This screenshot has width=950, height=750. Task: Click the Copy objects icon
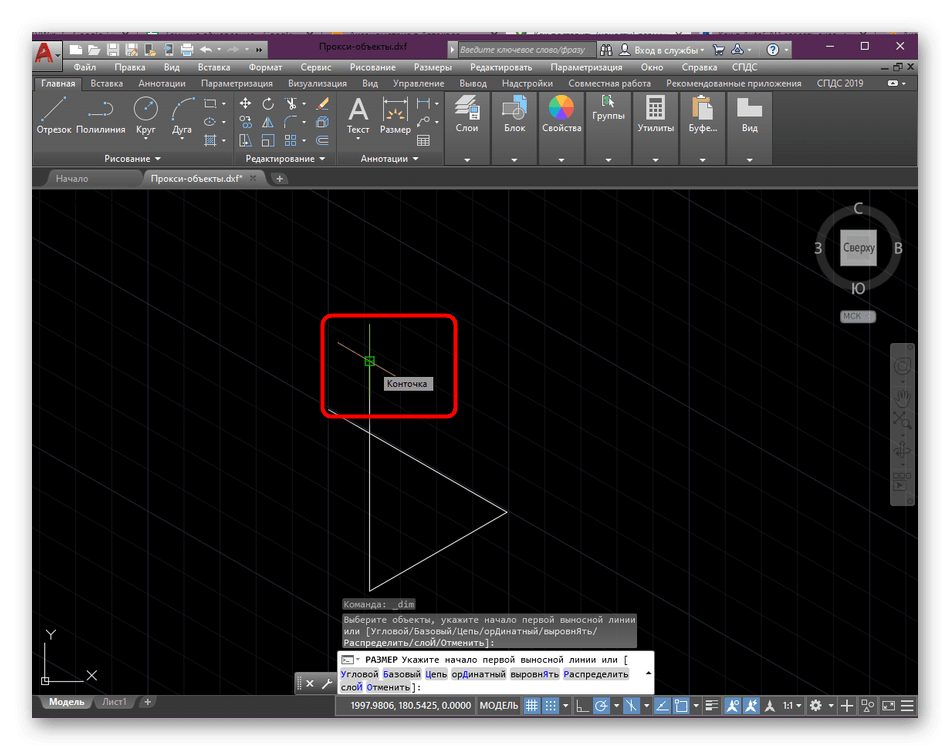click(245, 122)
